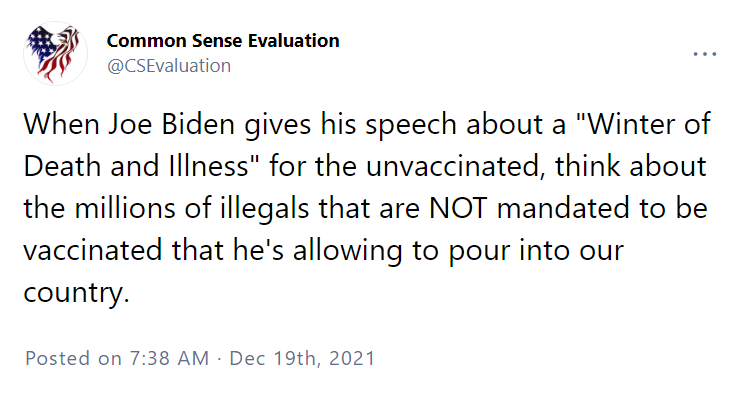Click the word "mandated" in the post
Viewport: 733px width, 395px height.
[x=563, y=208]
